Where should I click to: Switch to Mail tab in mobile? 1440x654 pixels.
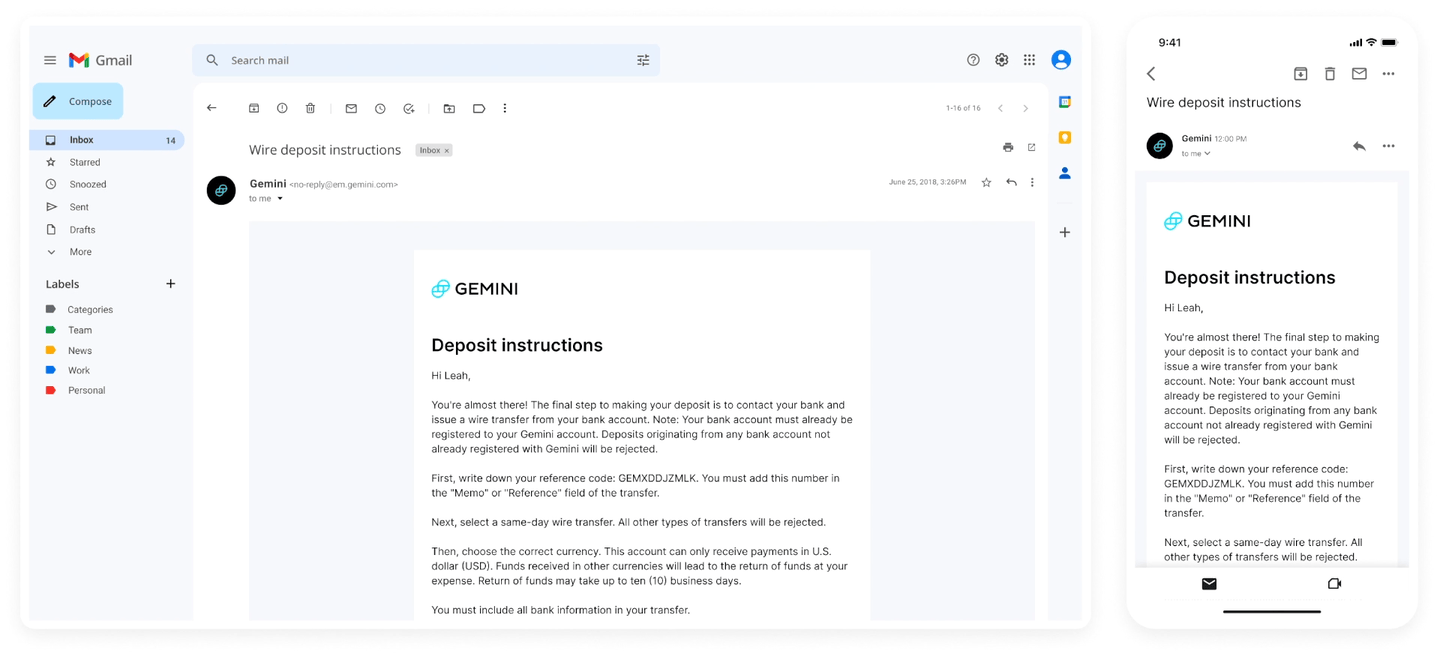(x=1209, y=584)
